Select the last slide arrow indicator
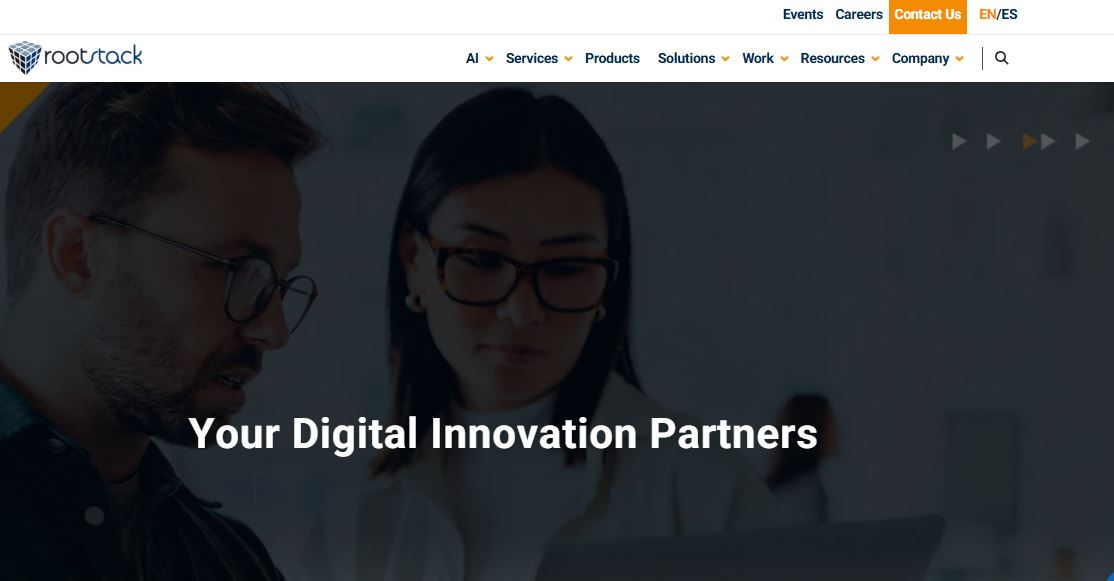 (x=1082, y=142)
